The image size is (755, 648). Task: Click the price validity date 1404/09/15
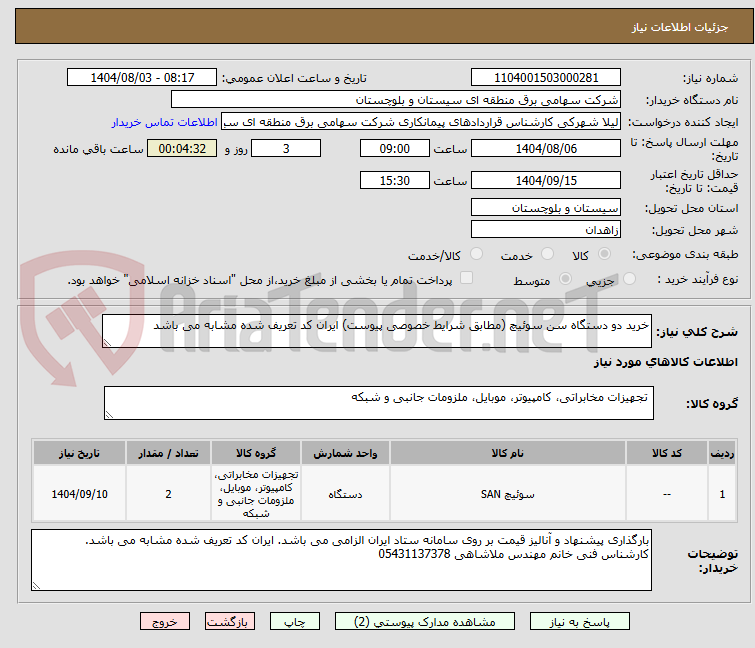(x=546, y=181)
